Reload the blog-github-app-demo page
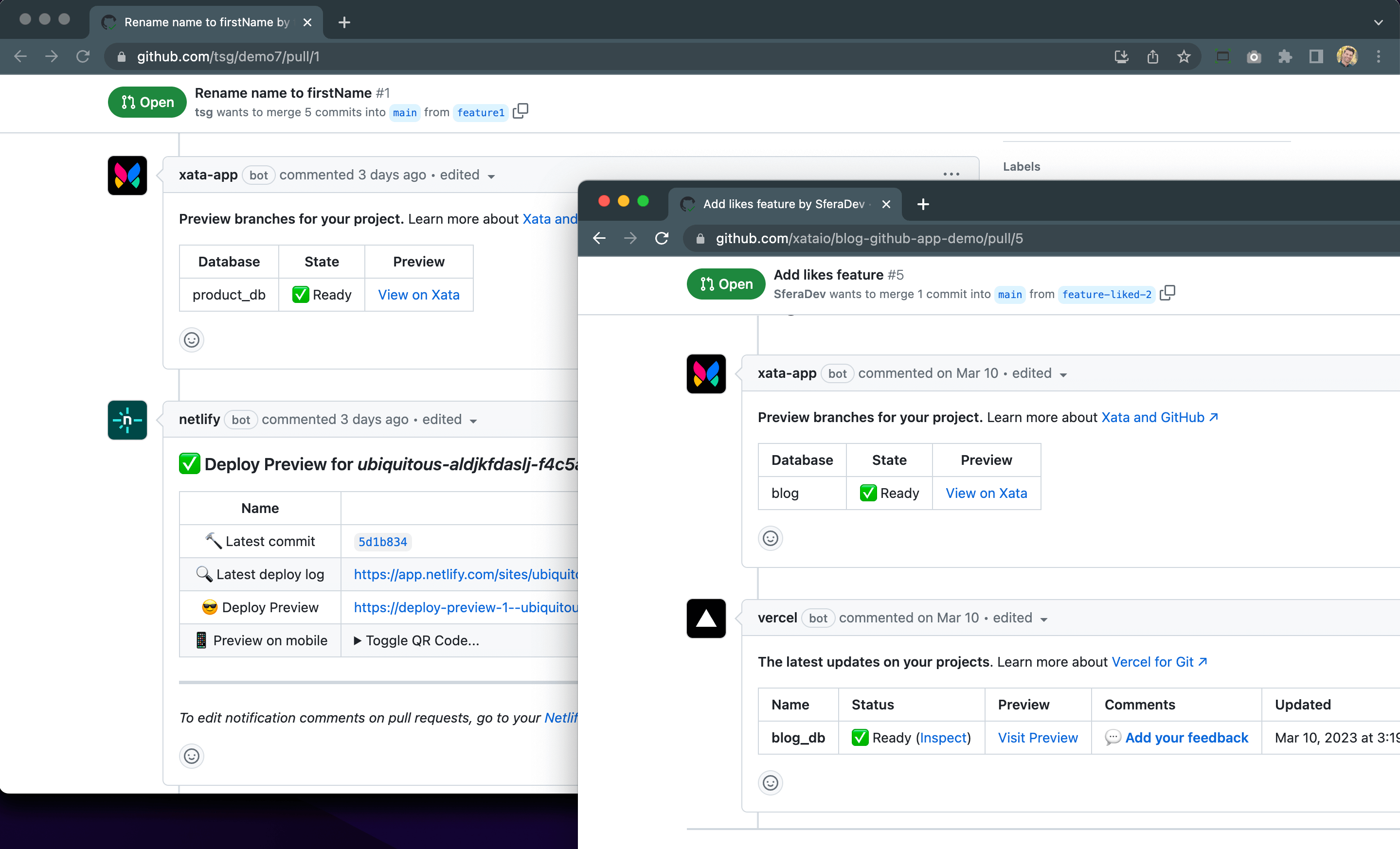Screen dimensions: 1400x849 point(662,239)
